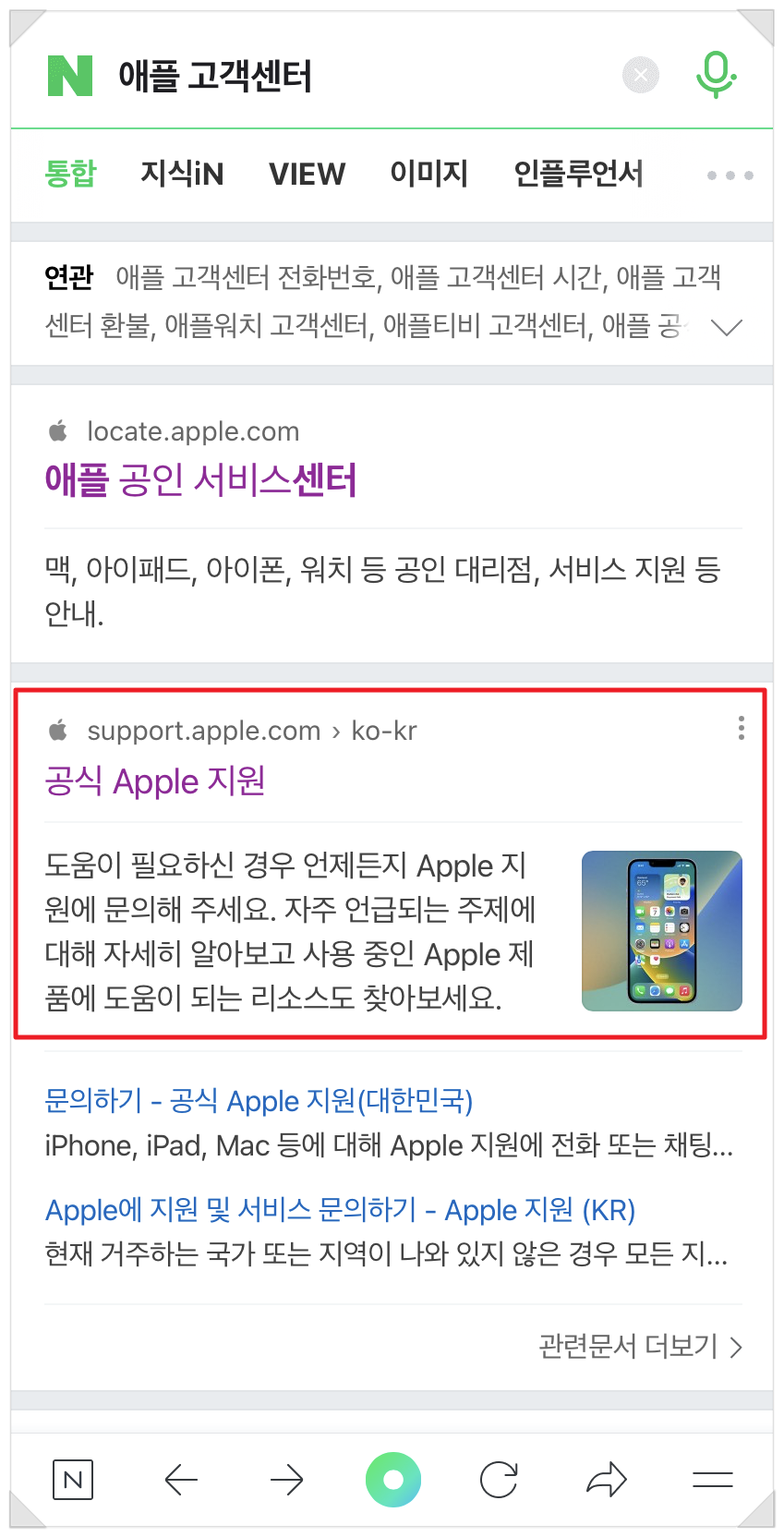This screenshot has width=784, height=1537.
Task: Expand 관련문서 더보기 link
Action: [x=641, y=1346]
